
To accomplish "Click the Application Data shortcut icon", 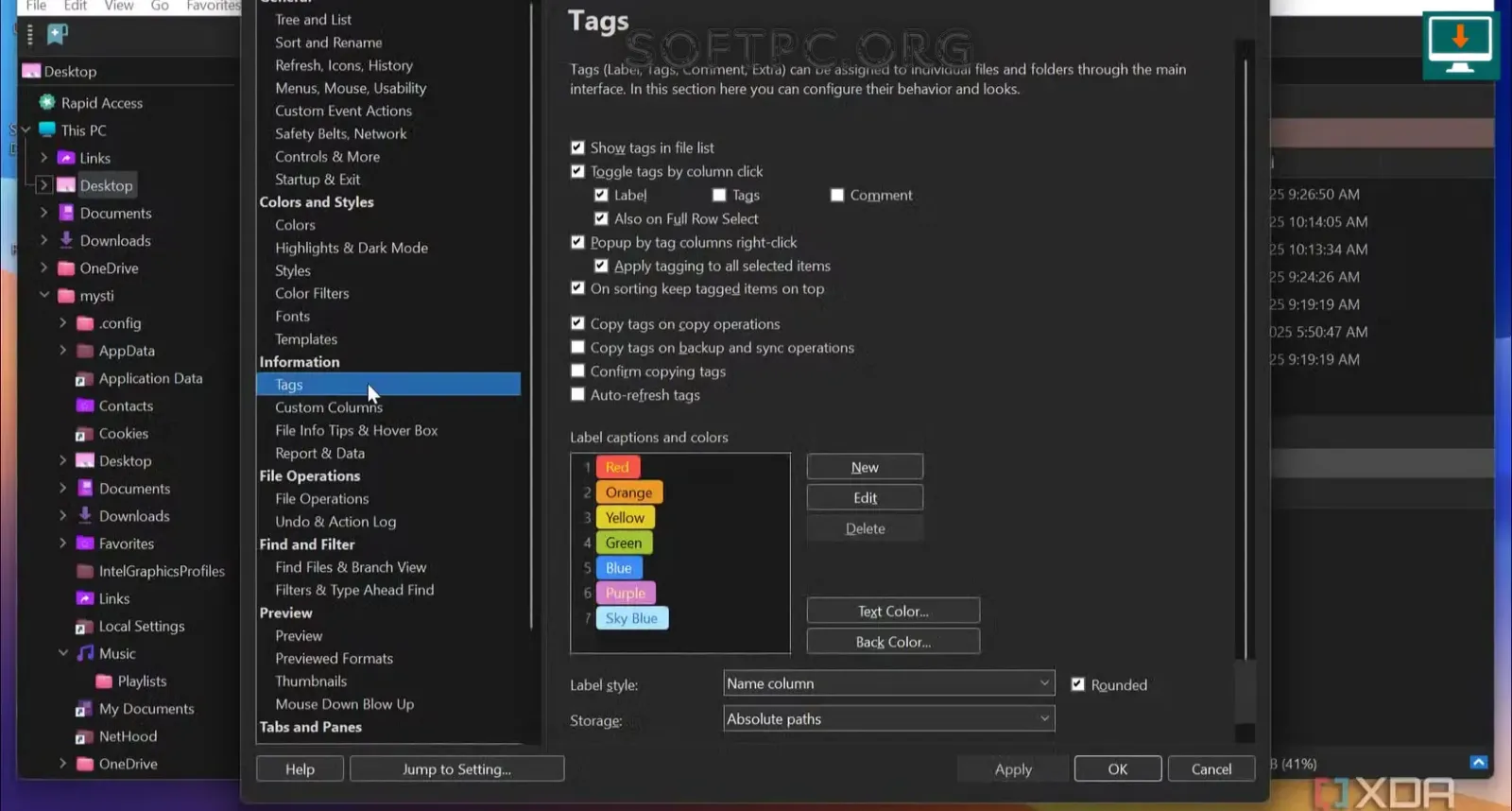I will click(x=85, y=378).
